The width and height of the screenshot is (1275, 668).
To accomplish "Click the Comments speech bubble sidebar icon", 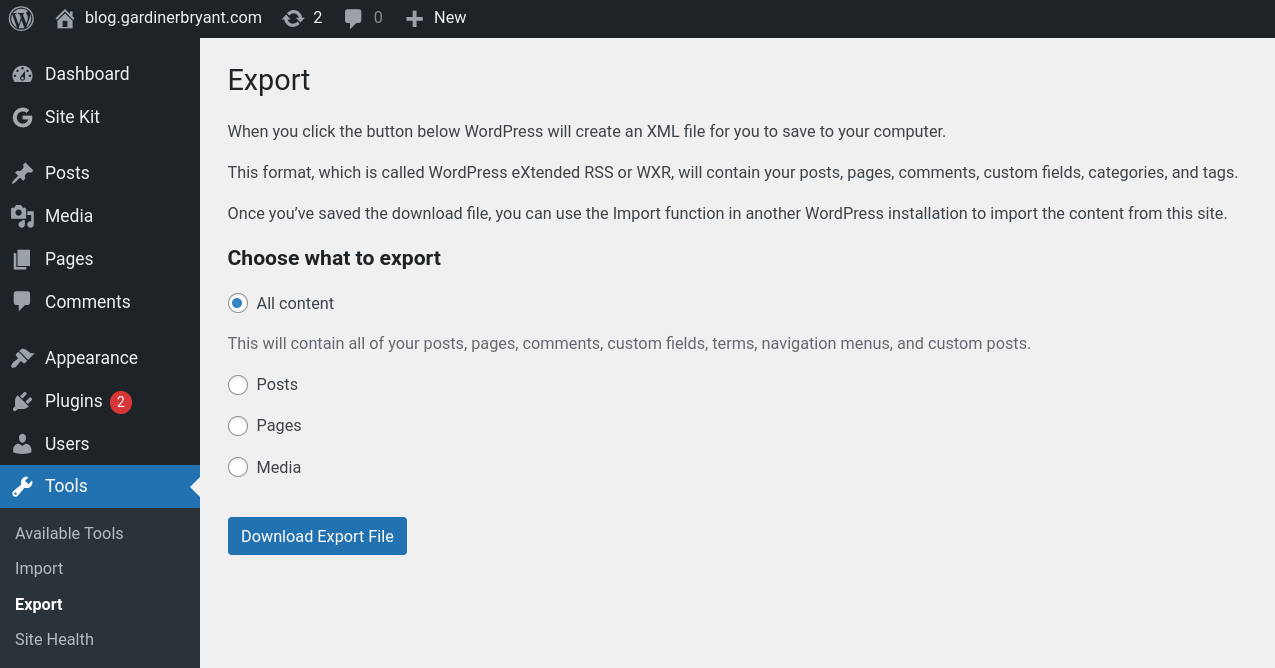I will click(22, 302).
